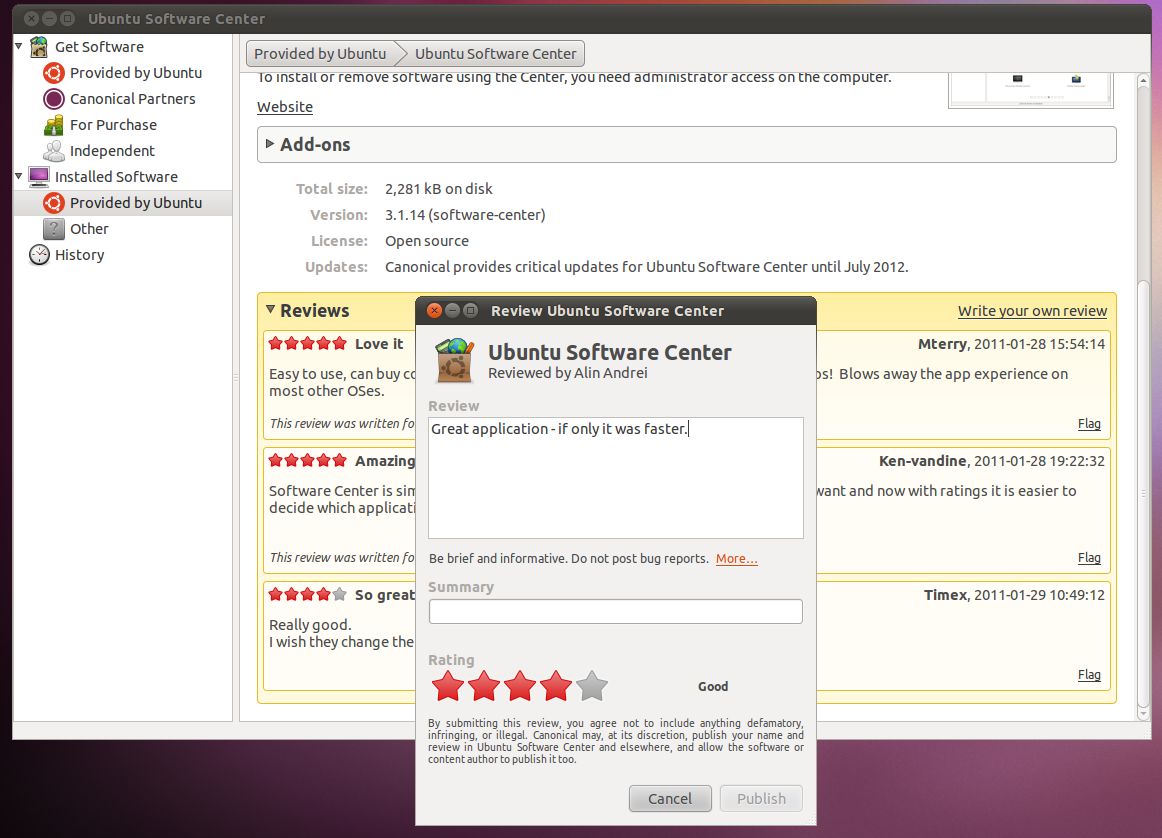Viewport: 1162px width, 838px height.
Task: Collapse the Get Software tree section
Action: [19, 47]
